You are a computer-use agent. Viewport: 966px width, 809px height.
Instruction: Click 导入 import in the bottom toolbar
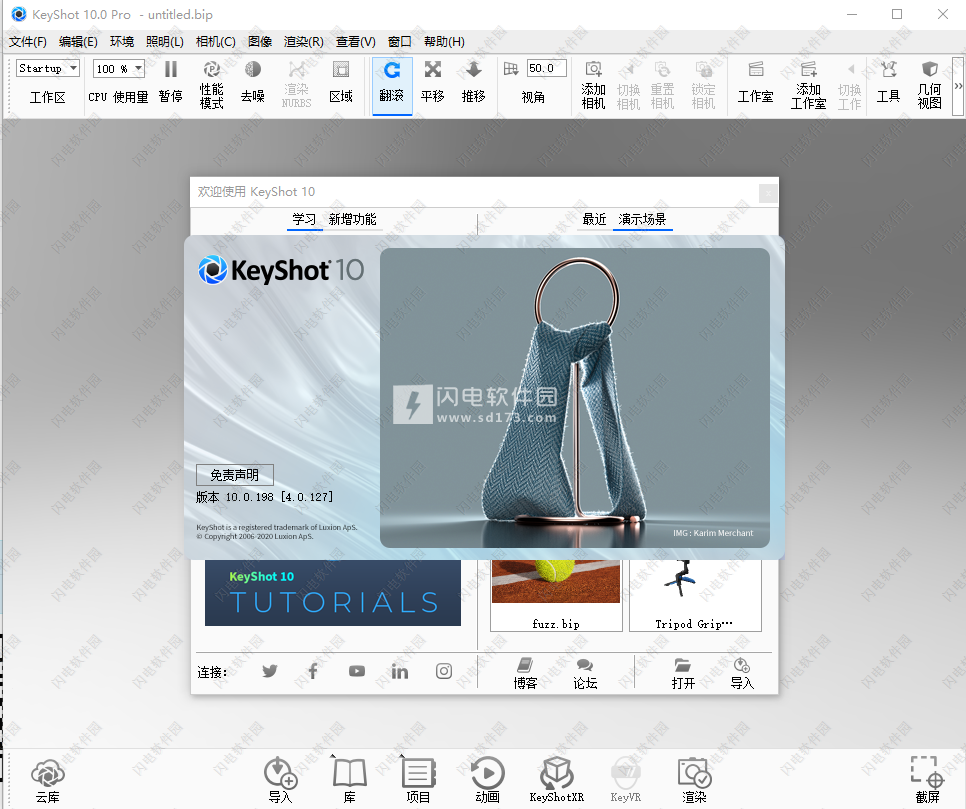280,781
